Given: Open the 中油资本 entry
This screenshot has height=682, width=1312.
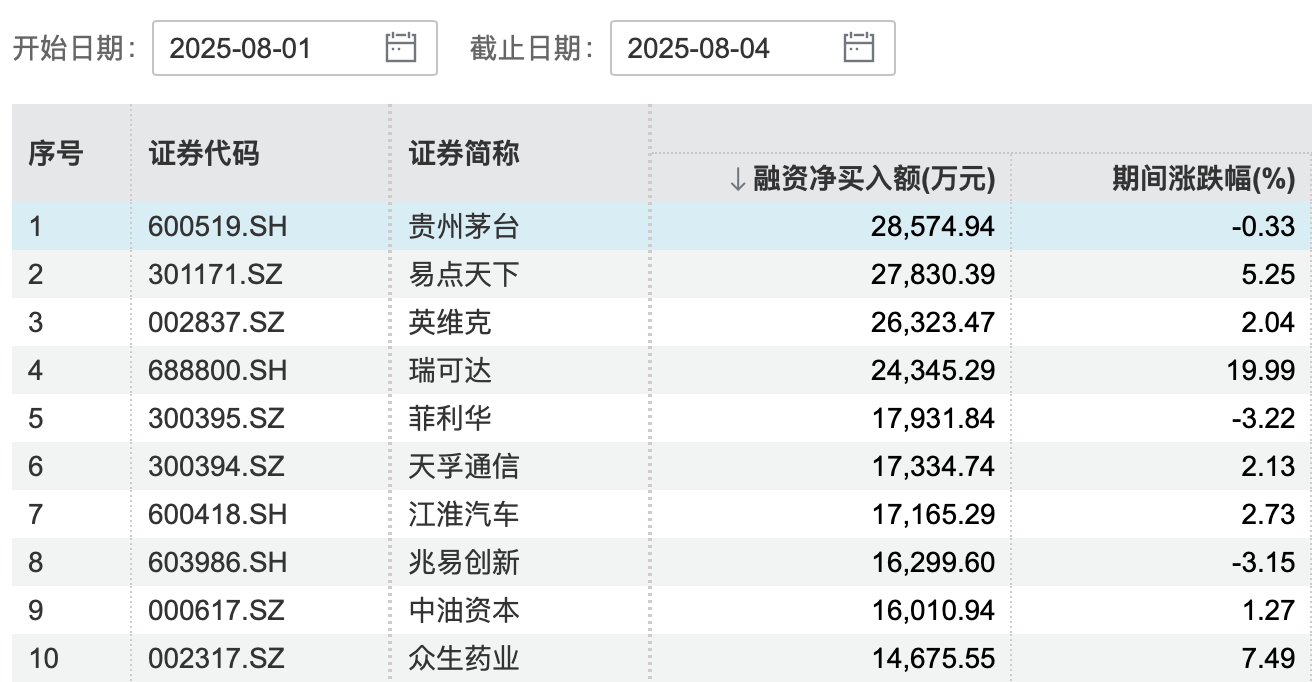Looking at the screenshot, I should pyautogui.click(x=464, y=611).
